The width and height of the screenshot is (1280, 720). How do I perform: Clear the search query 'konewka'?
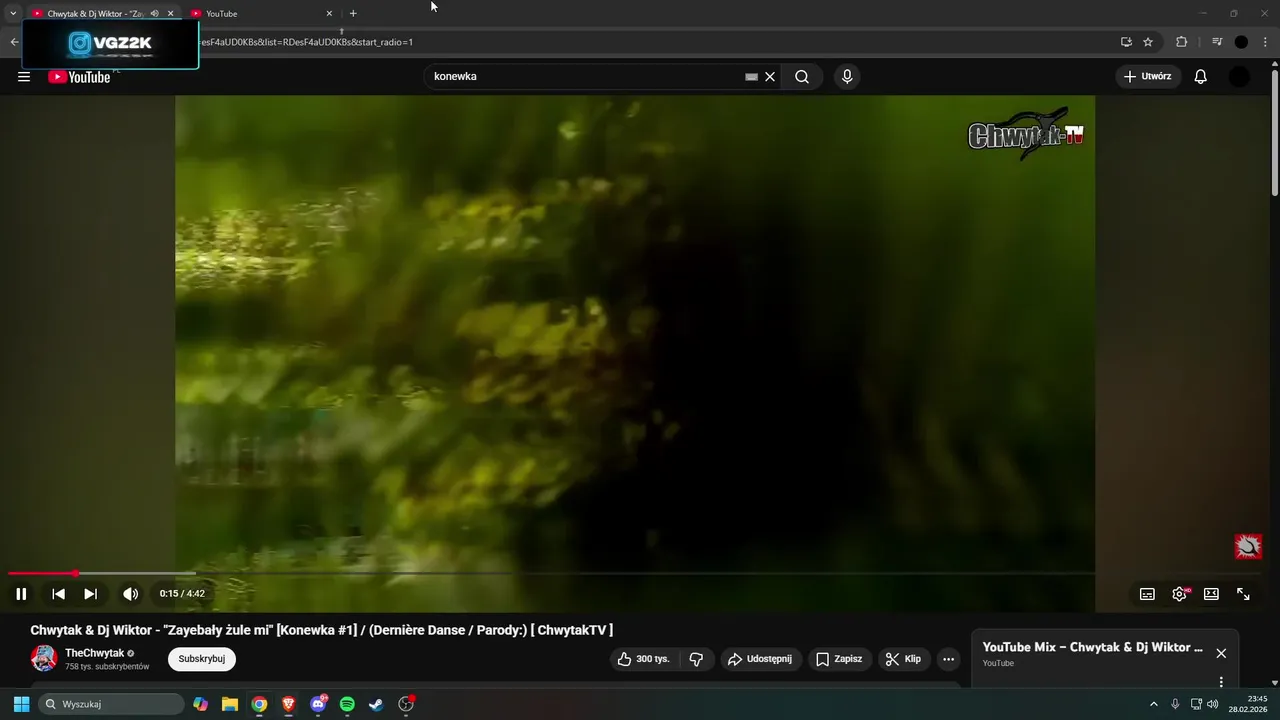[x=770, y=77]
